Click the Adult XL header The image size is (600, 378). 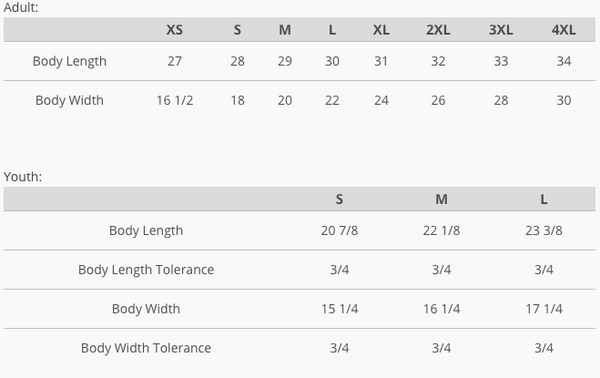pos(381,30)
